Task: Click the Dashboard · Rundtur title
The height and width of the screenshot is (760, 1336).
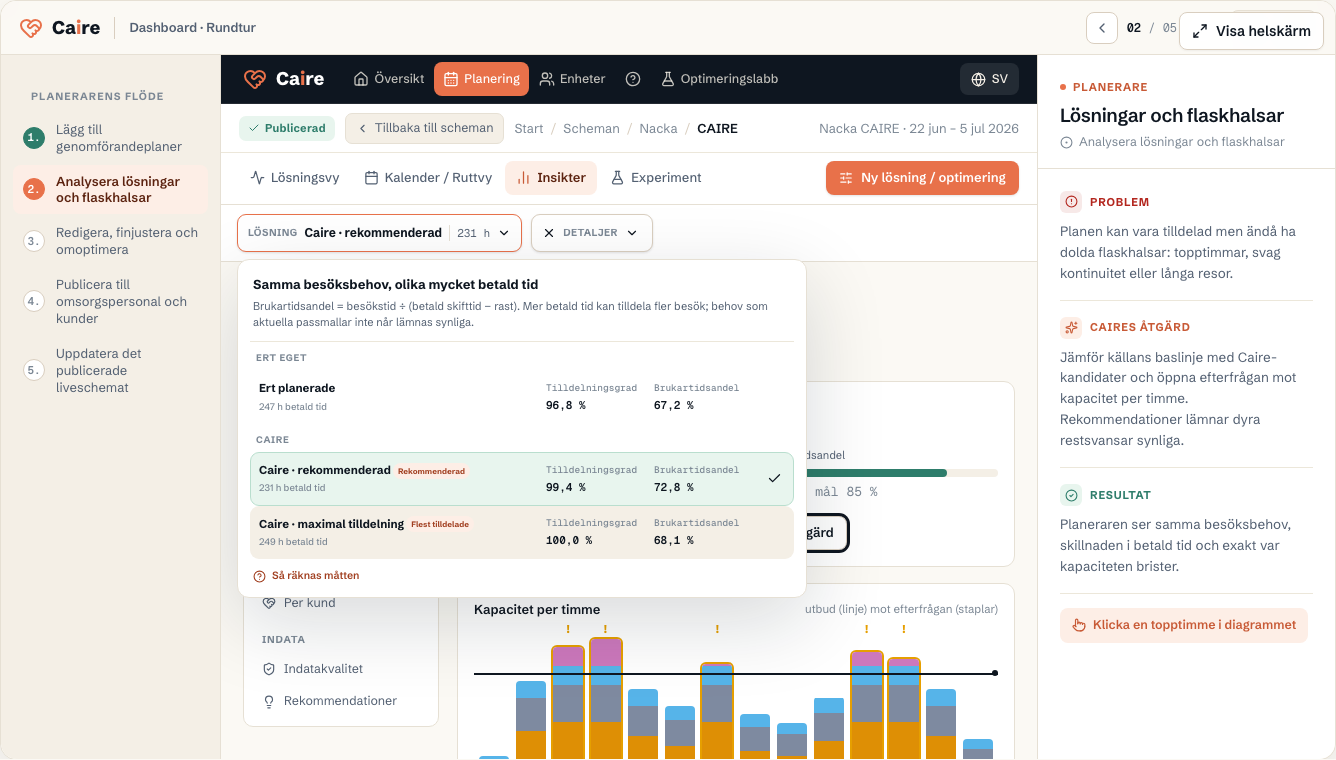Action: pyautogui.click(x=193, y=28)
